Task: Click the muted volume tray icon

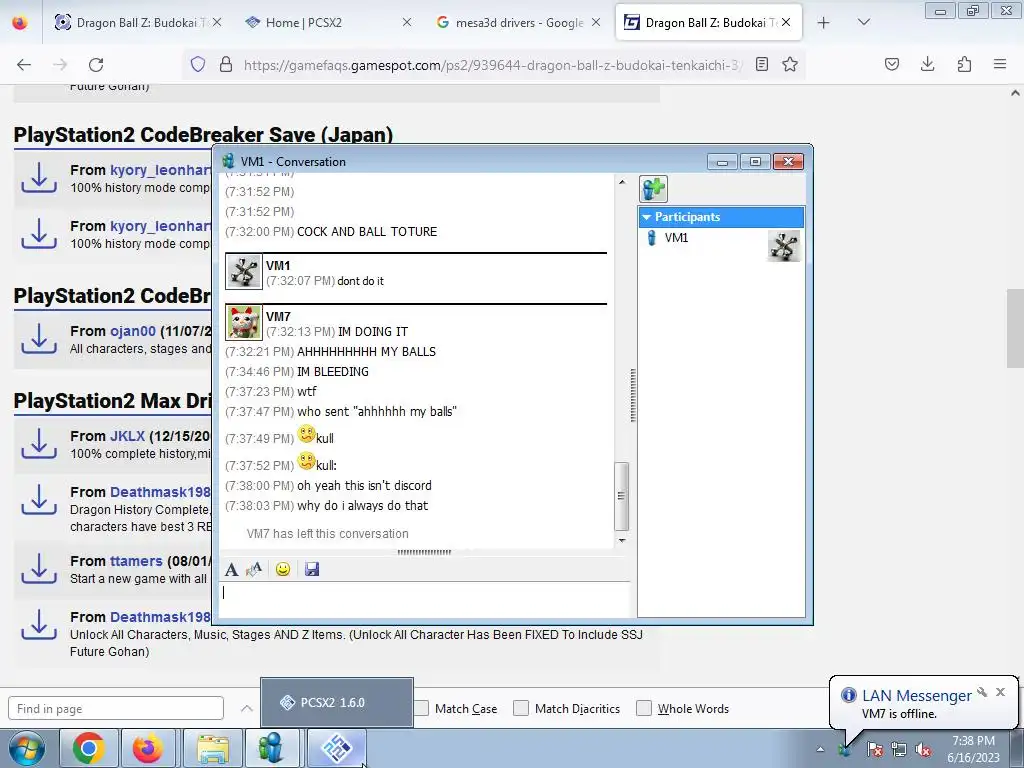Action: (x=923, y=749)
